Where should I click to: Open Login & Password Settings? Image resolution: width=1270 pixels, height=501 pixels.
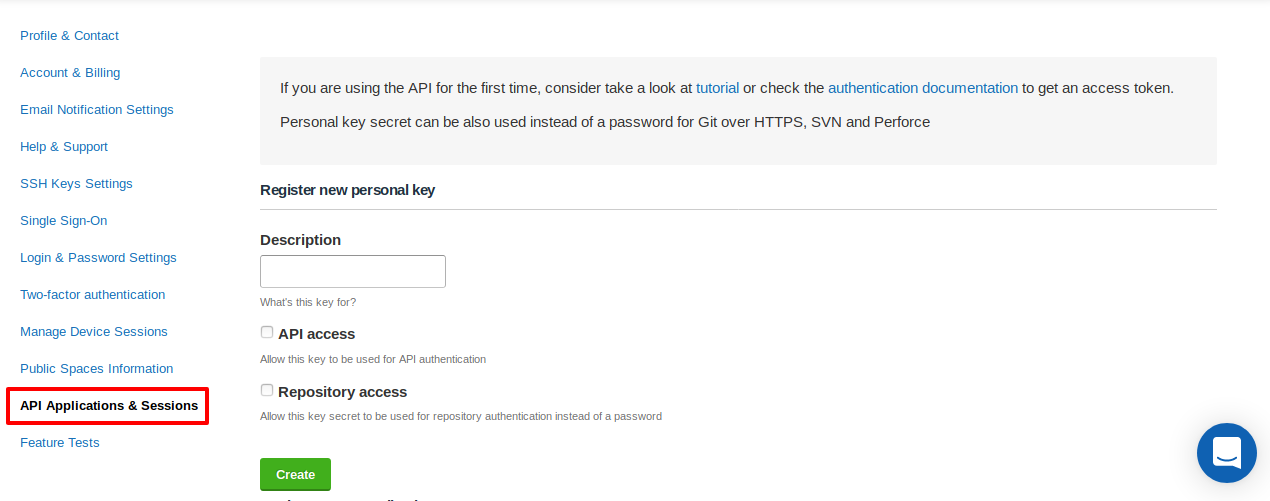[x=98, y=258]
